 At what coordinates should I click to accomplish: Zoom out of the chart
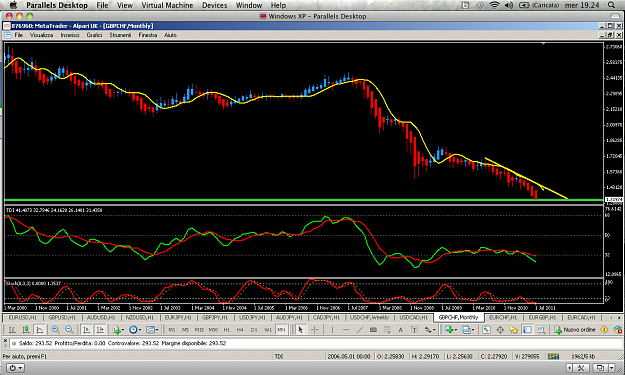point(69,330)
